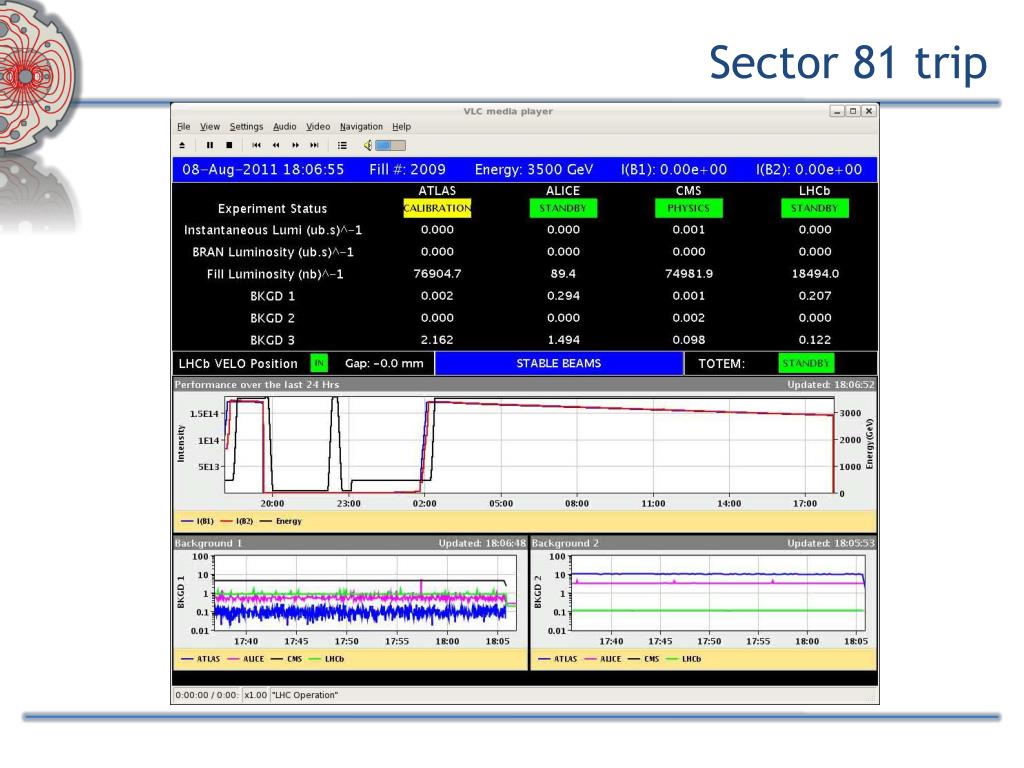The height and width of the screenshot is (768, 1024).
Task: Skip to next playlist item
Action: 314,145
